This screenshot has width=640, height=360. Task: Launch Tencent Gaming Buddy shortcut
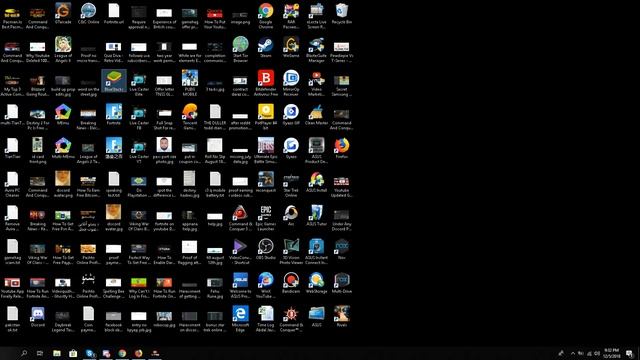[x=190, y=117]
